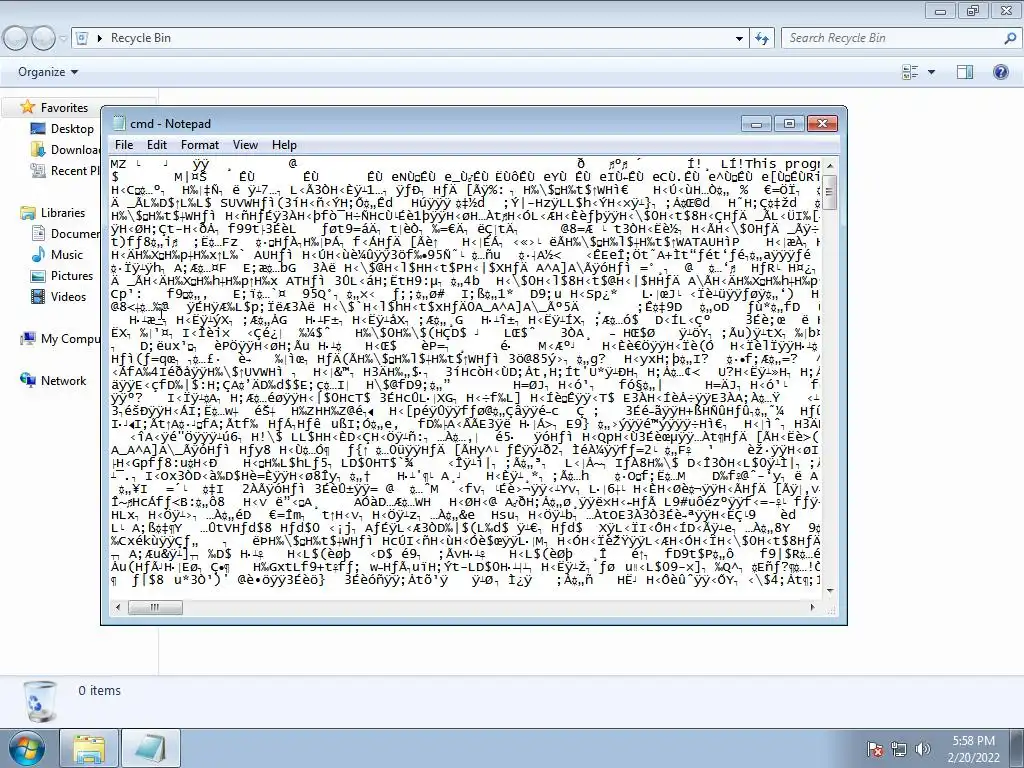
Task: Open the Windows Start menu
Action: pos(26,749)
